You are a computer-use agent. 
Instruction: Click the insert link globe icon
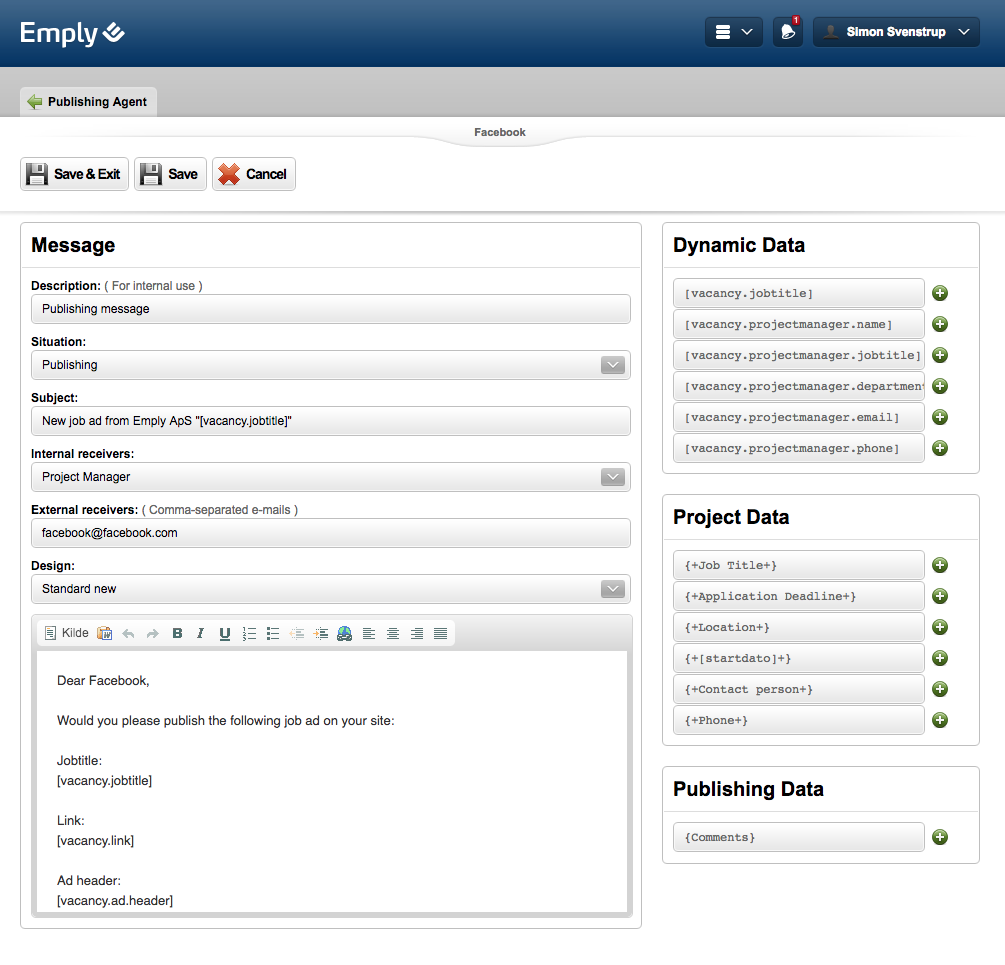point(344,633)
